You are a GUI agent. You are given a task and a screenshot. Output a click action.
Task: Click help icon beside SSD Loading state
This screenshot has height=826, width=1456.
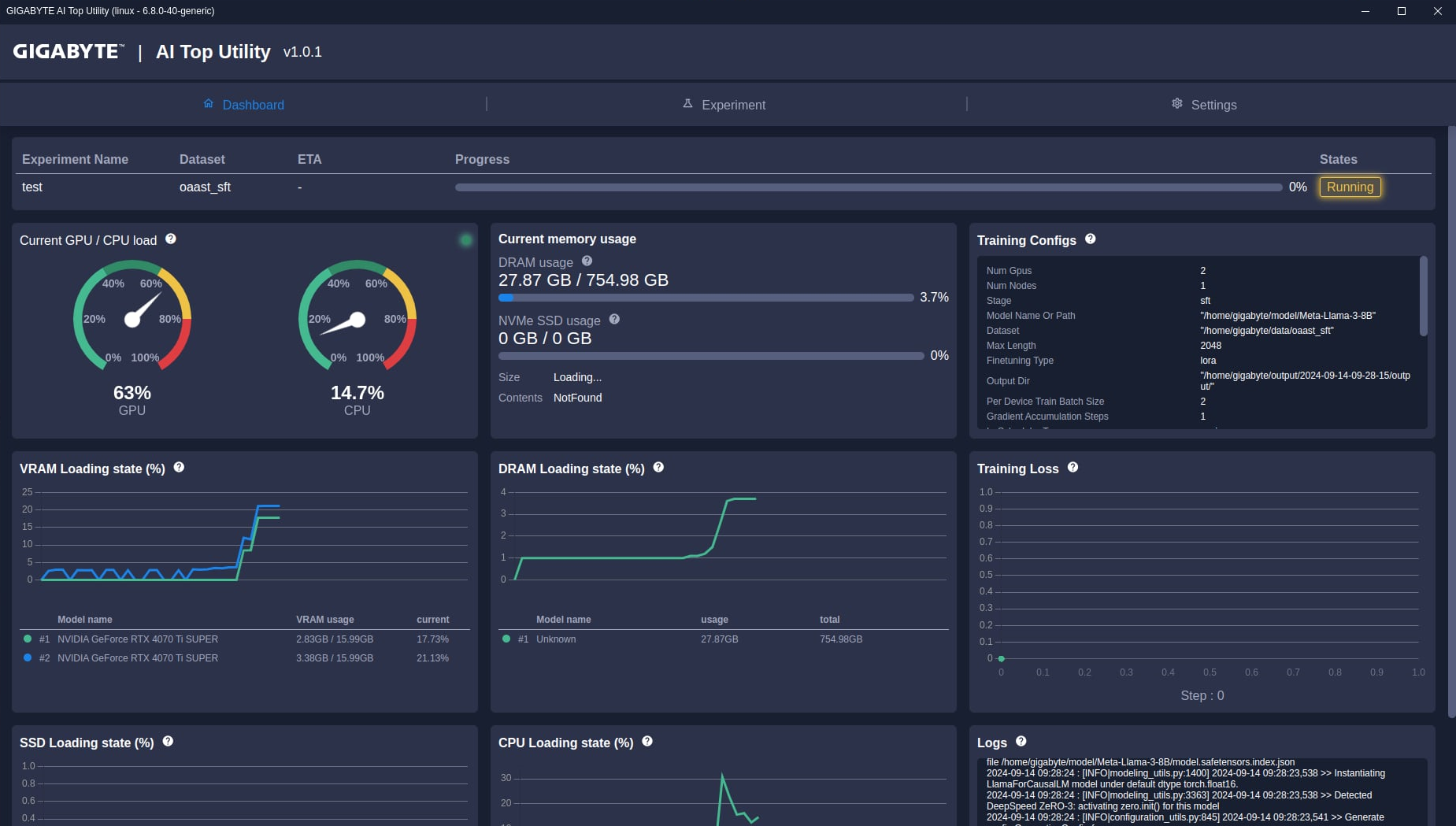click(x=168, y=741)
